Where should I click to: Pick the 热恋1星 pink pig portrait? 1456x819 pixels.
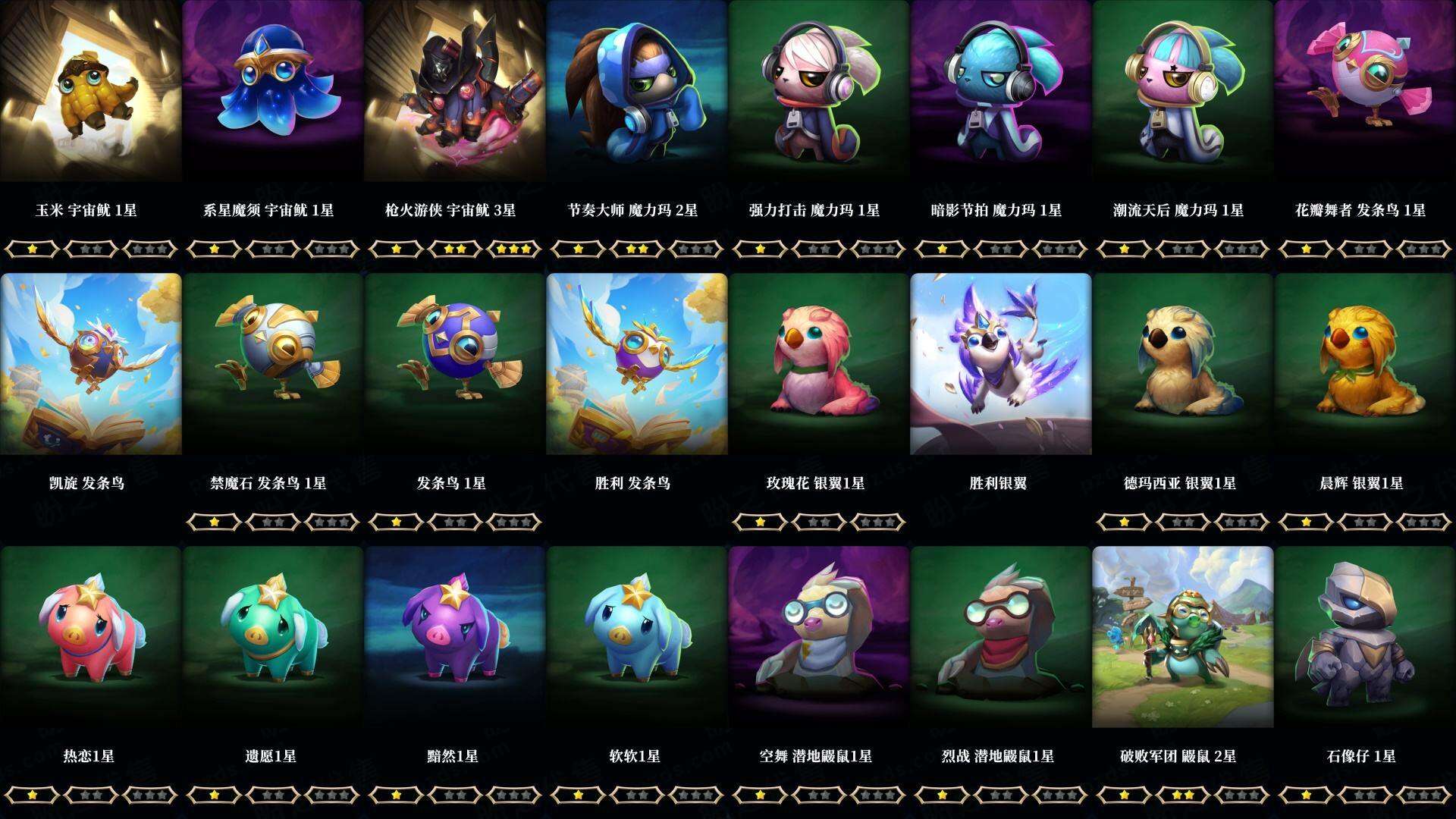(91, 637)
